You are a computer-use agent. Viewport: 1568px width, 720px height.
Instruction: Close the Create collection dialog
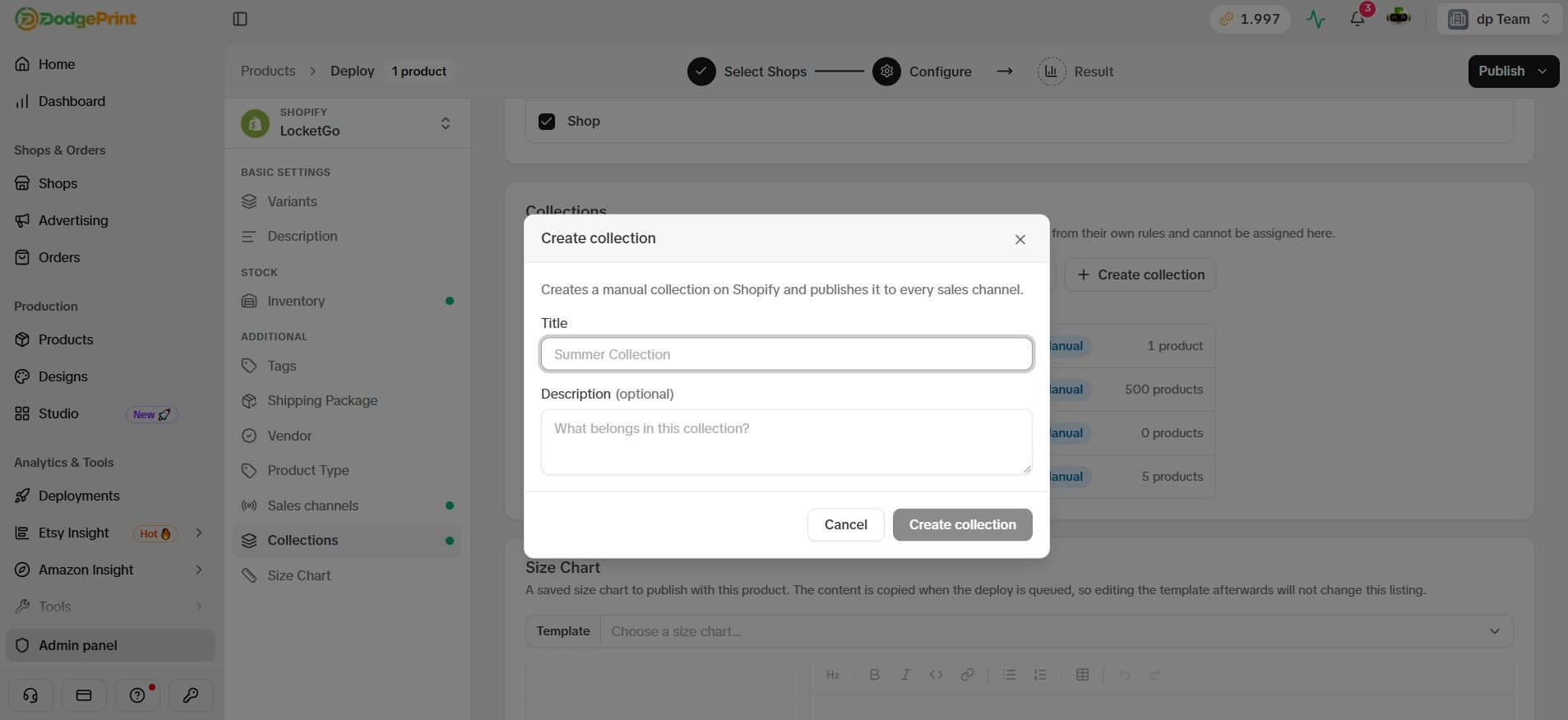coord(1020,239)
